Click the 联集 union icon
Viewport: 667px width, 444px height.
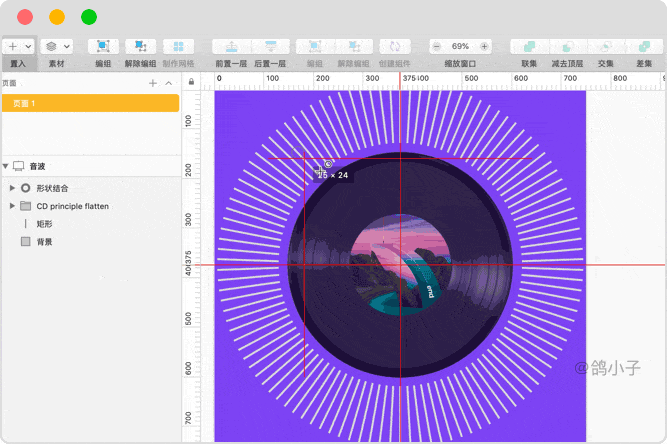[x=529, y=46]
